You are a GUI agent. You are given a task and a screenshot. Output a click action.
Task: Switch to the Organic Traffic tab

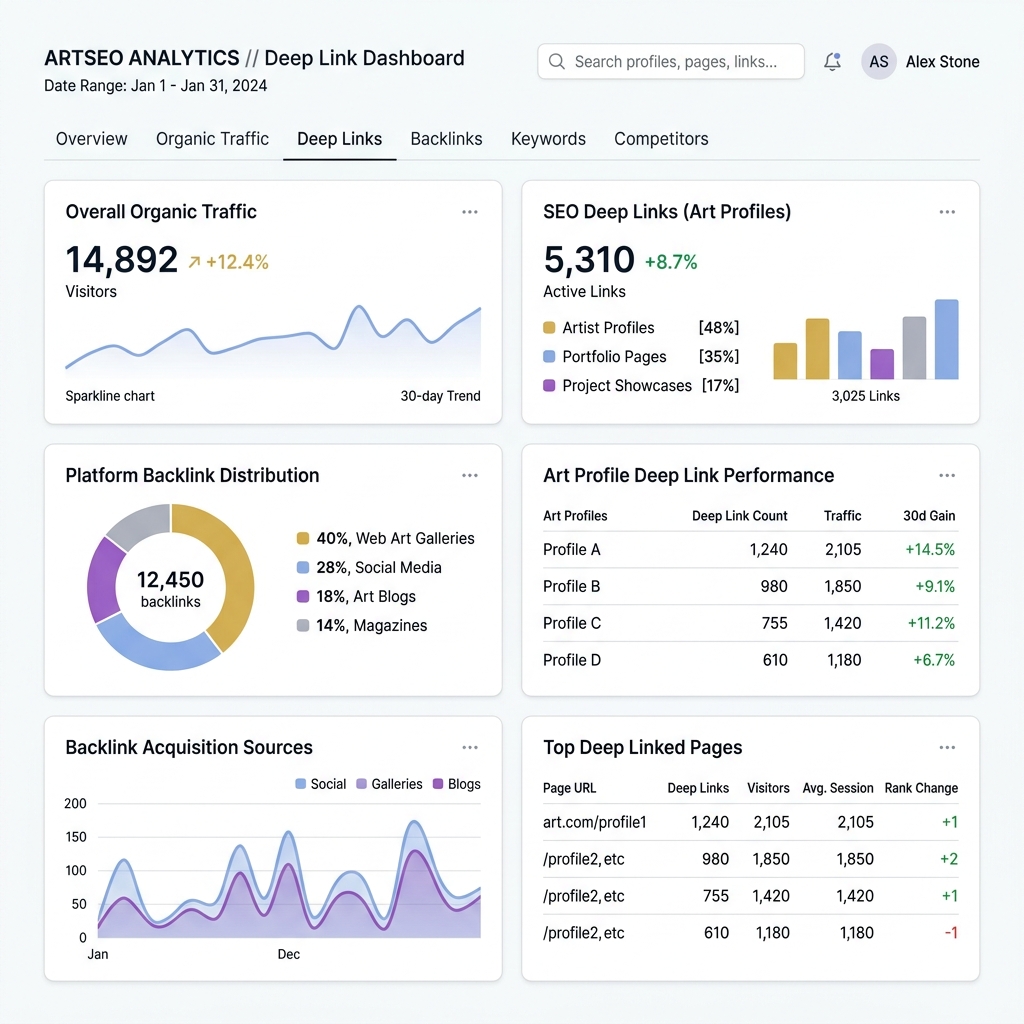(212, 138)
